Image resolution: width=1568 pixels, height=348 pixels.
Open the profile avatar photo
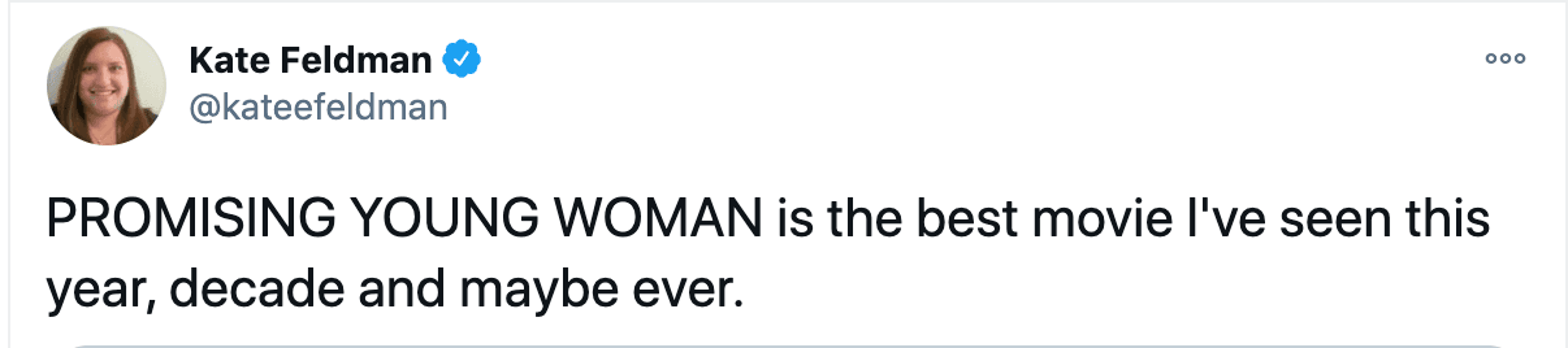[x=107, y=86]
